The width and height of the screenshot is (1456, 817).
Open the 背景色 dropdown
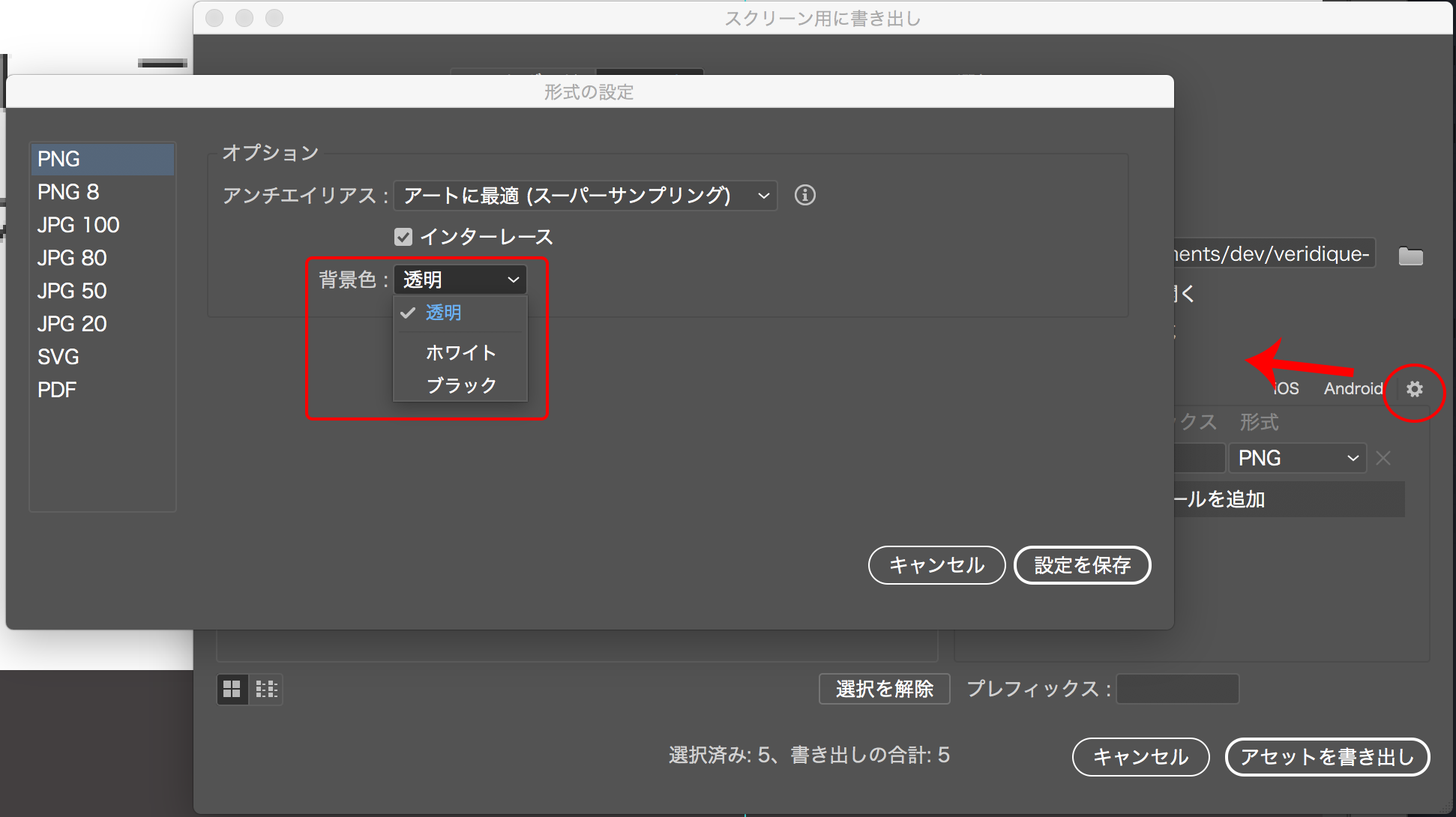pos(460,280)
